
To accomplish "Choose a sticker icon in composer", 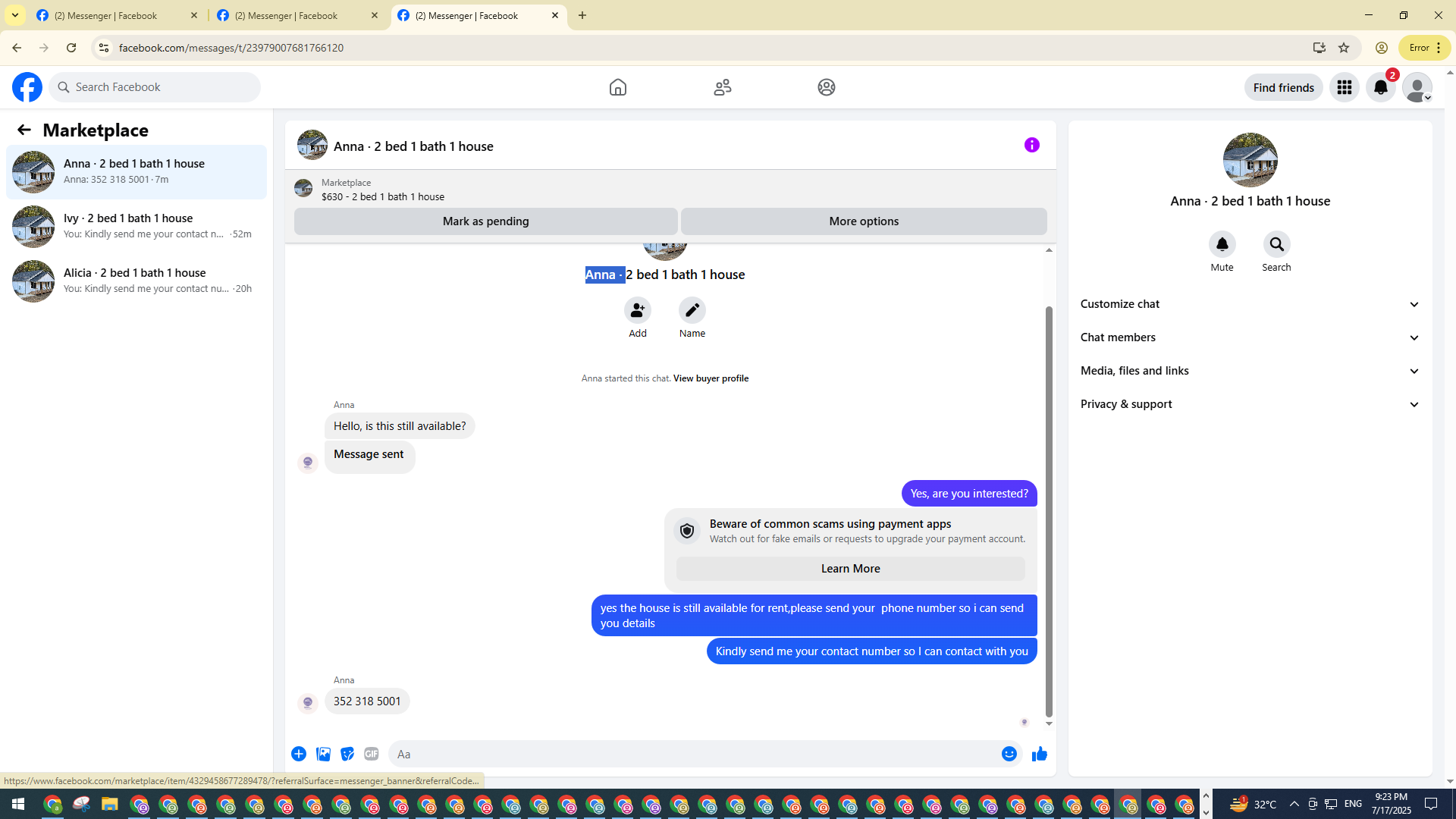I will pyautogui.click(x=347, y=754).
